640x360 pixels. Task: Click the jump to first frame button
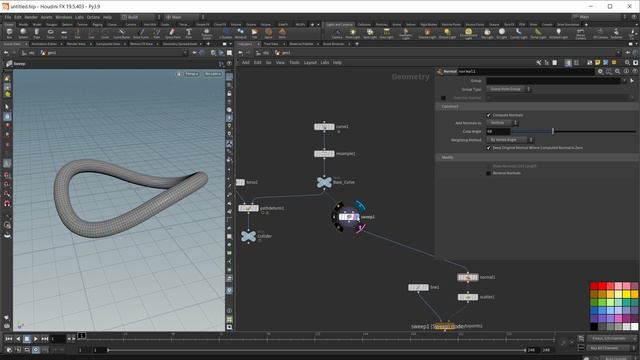click(9, 339)
